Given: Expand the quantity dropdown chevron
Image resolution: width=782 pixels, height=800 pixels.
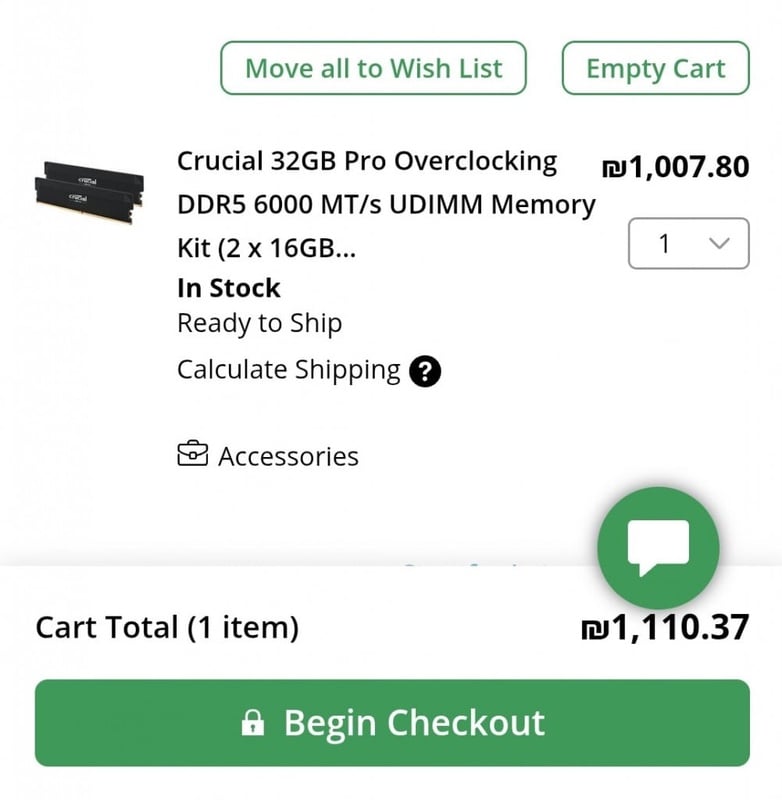Looking at the screenshot, I should point(719,243).
